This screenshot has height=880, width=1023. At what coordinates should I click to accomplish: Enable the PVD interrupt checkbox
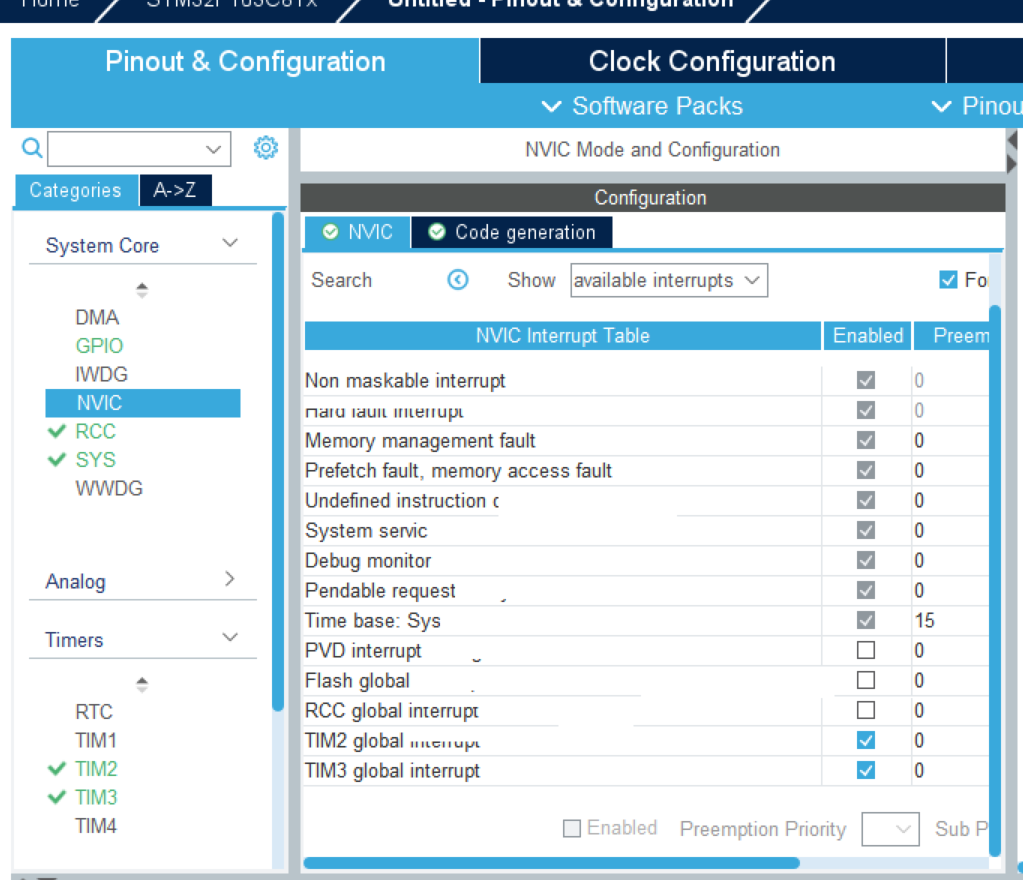pyautogui.click(x=866, y=650)
